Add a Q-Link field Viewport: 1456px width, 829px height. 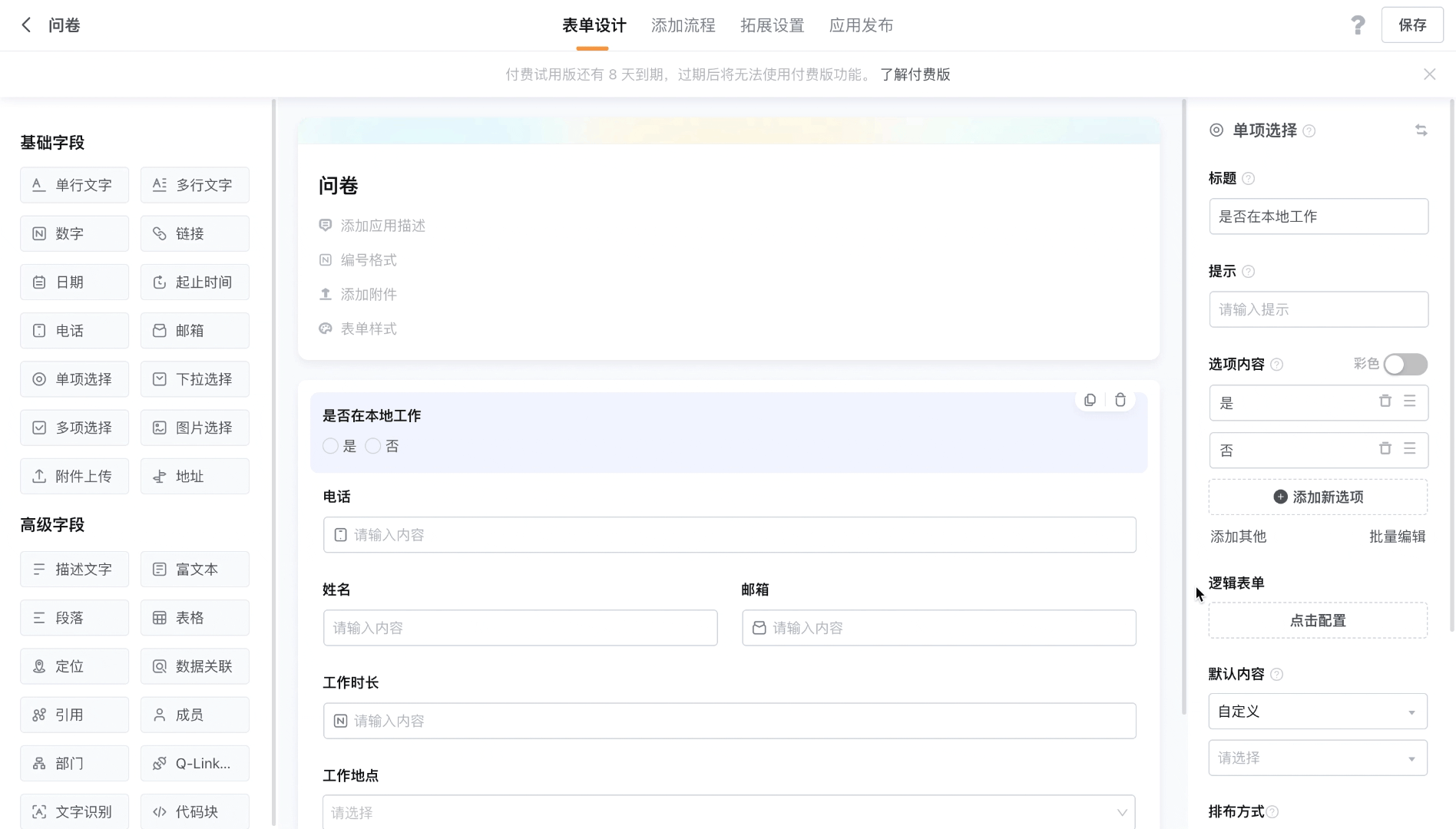point(195,764)
